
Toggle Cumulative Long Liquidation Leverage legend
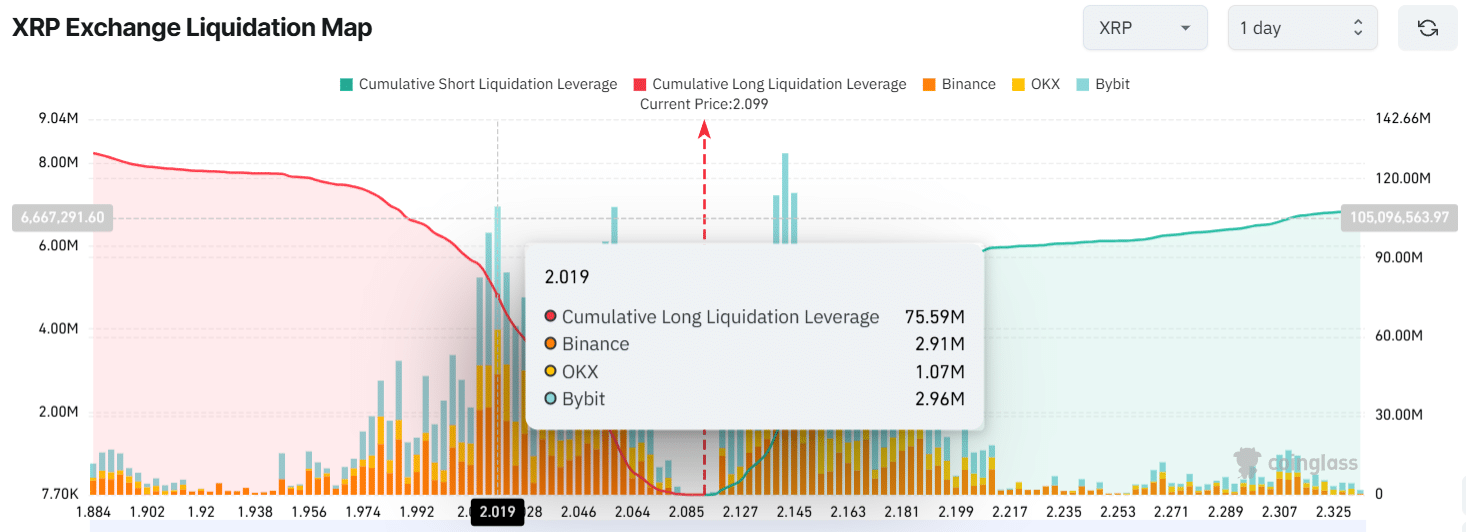779,84
